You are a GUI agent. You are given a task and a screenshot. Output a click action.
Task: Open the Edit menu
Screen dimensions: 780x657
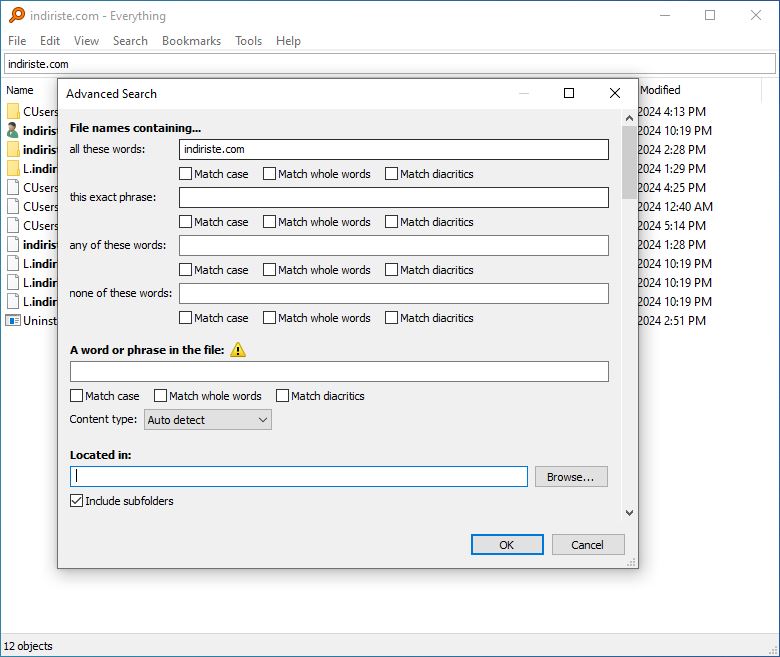[x=50, y=41]
